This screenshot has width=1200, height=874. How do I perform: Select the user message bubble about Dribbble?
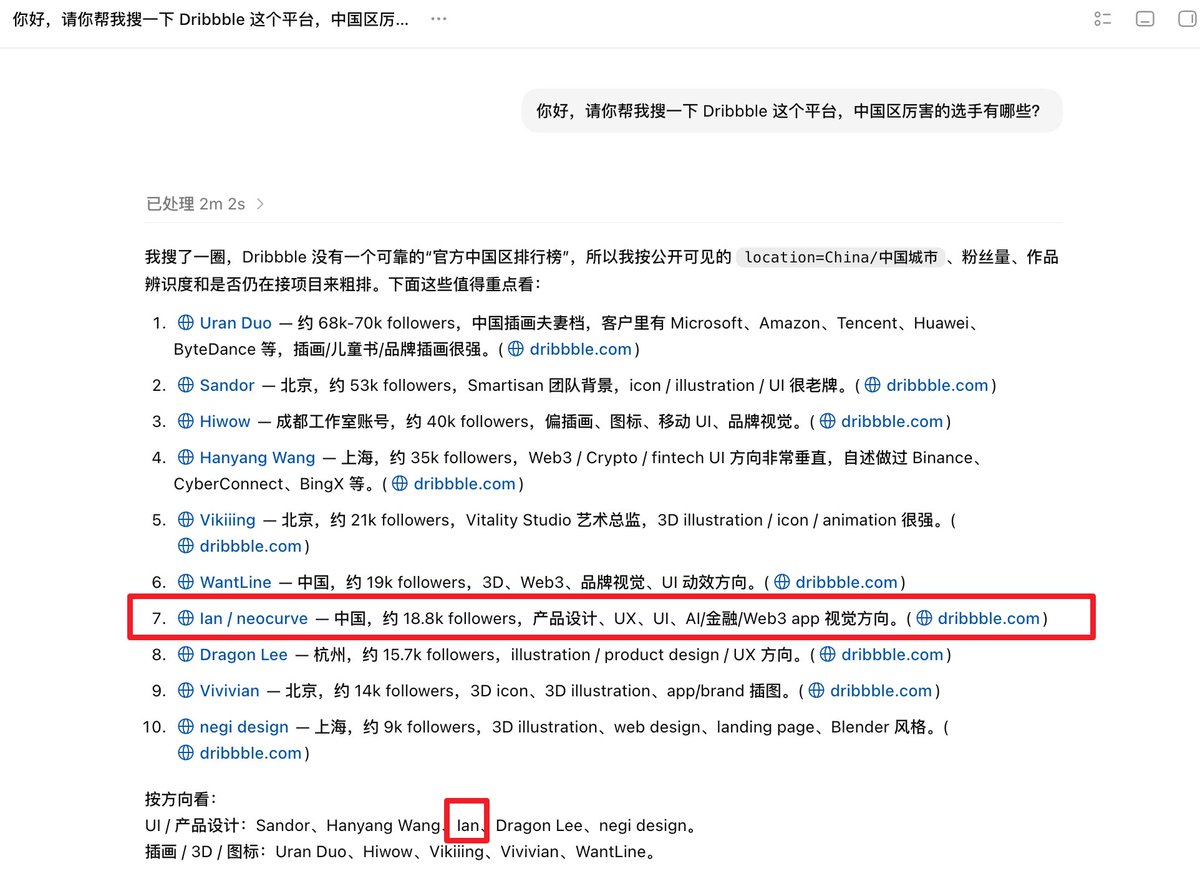791,111
